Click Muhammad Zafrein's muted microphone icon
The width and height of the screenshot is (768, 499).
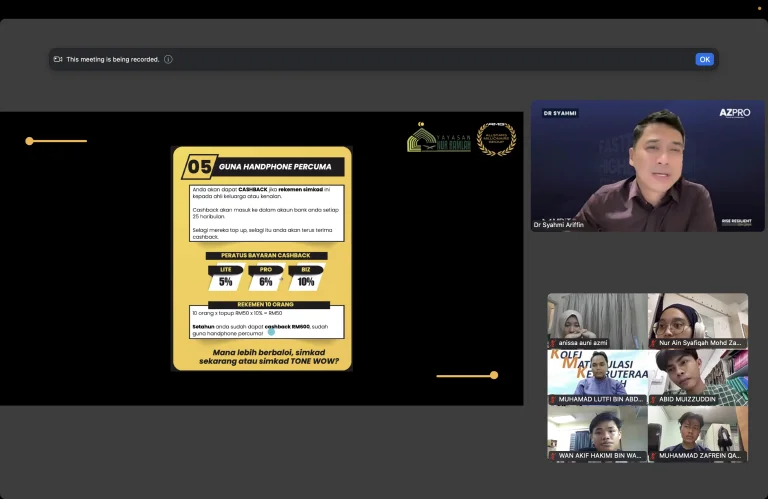coord(654,456)
